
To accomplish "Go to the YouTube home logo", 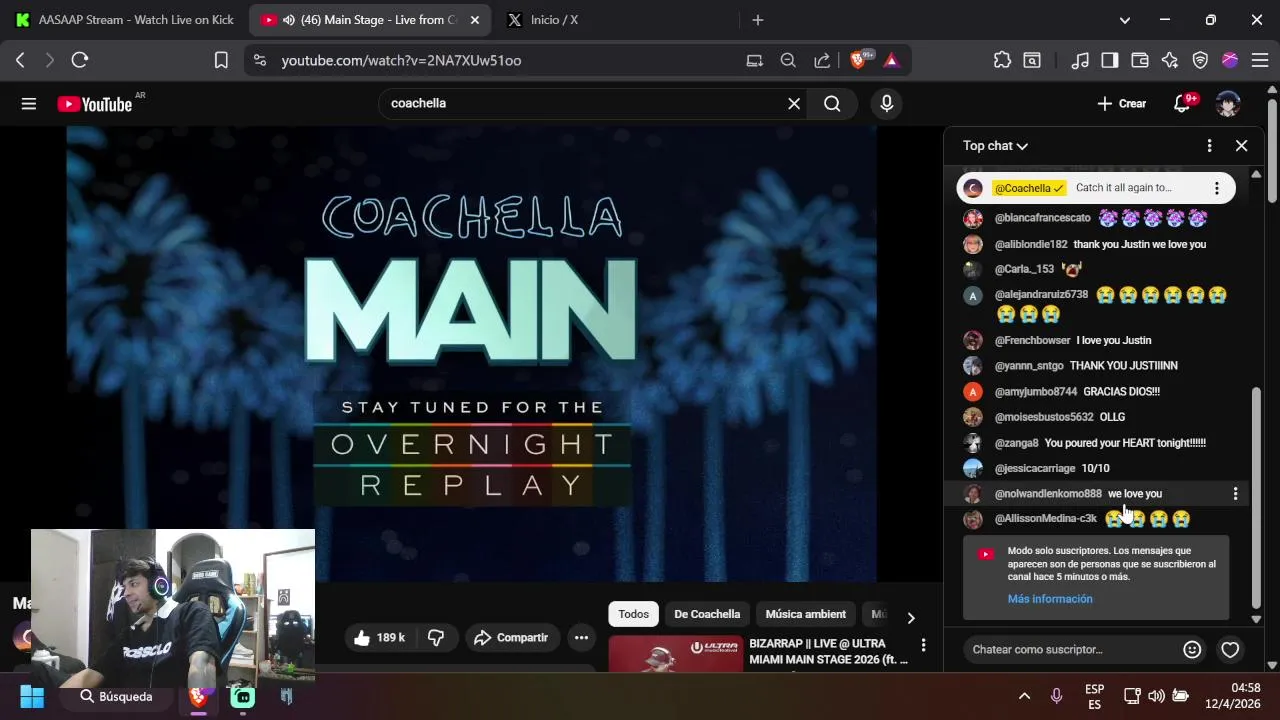I will [x=94, y=104].
